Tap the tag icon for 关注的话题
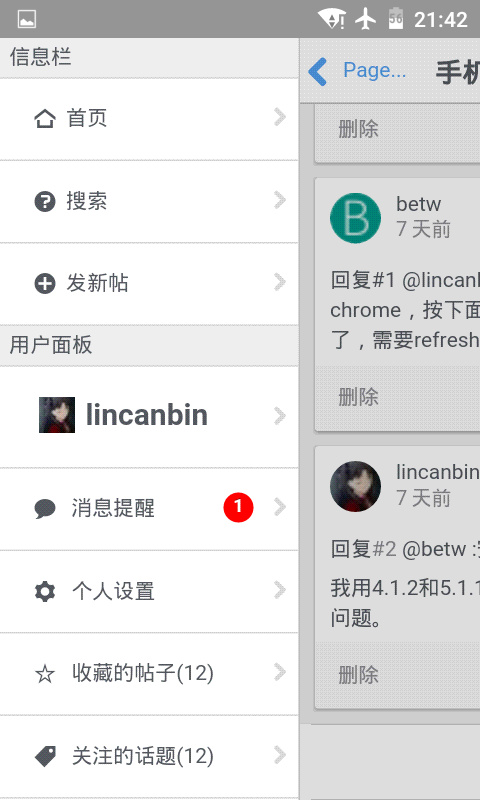This screenshot has width=480, height=800. pos(45,756)
